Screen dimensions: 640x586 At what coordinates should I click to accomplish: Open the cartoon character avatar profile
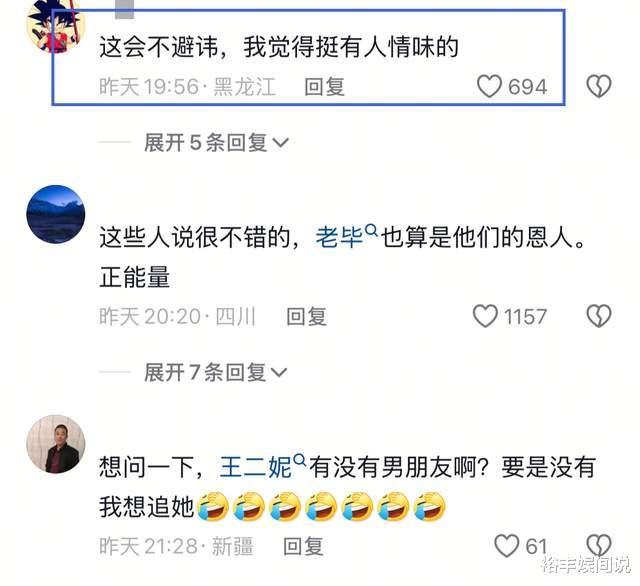pos(56,25)
